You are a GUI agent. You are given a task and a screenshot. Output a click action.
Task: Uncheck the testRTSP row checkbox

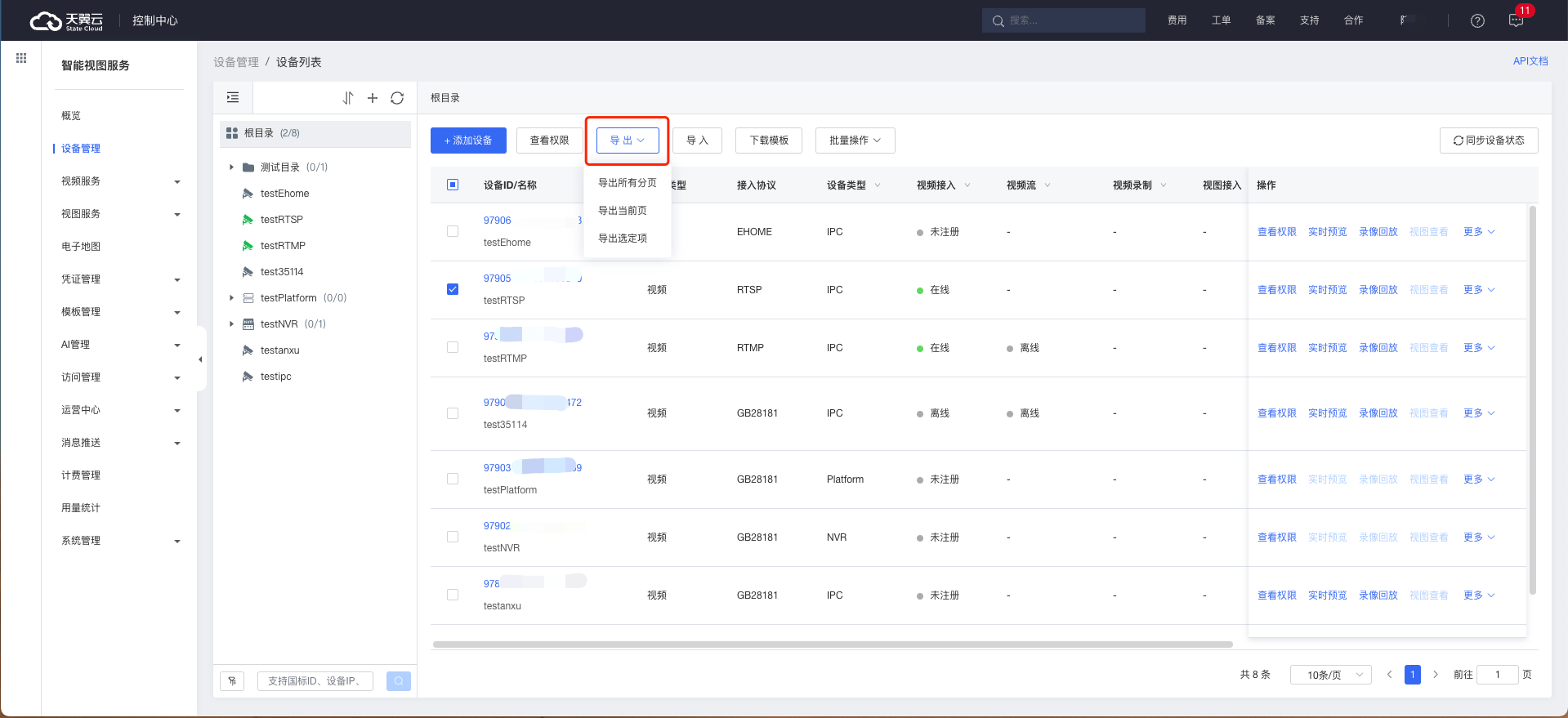pyautogui.click(x=453, y=289)
